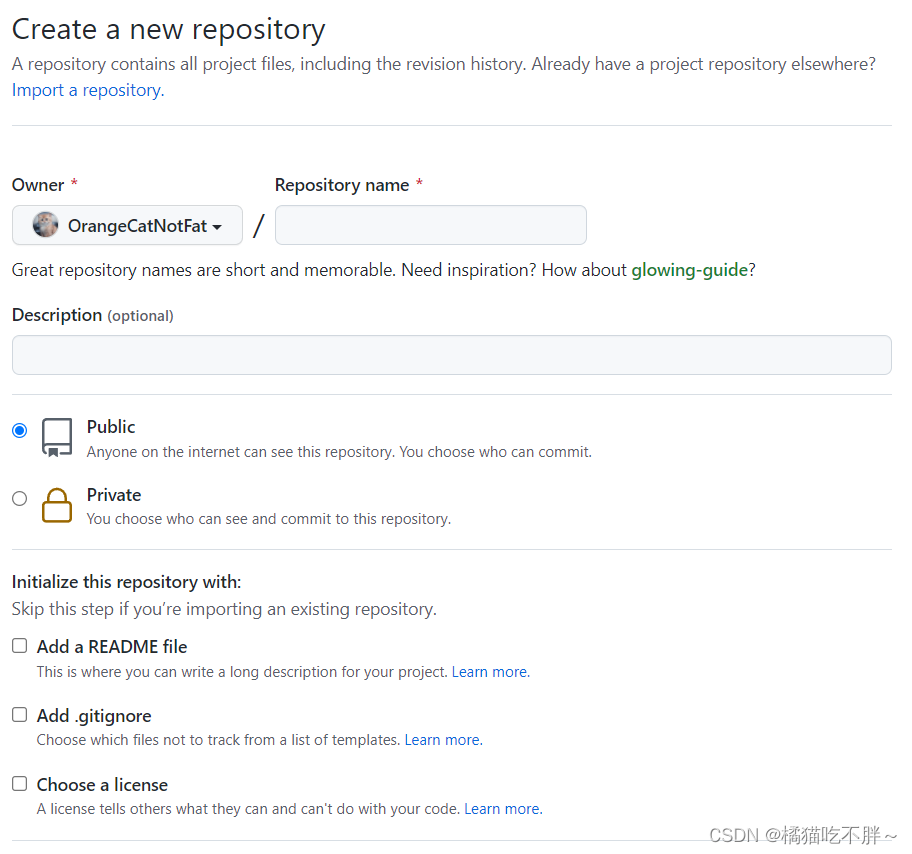Click the Owner label
The width and height of the screenshot is (912, 854).
[38, 185]
